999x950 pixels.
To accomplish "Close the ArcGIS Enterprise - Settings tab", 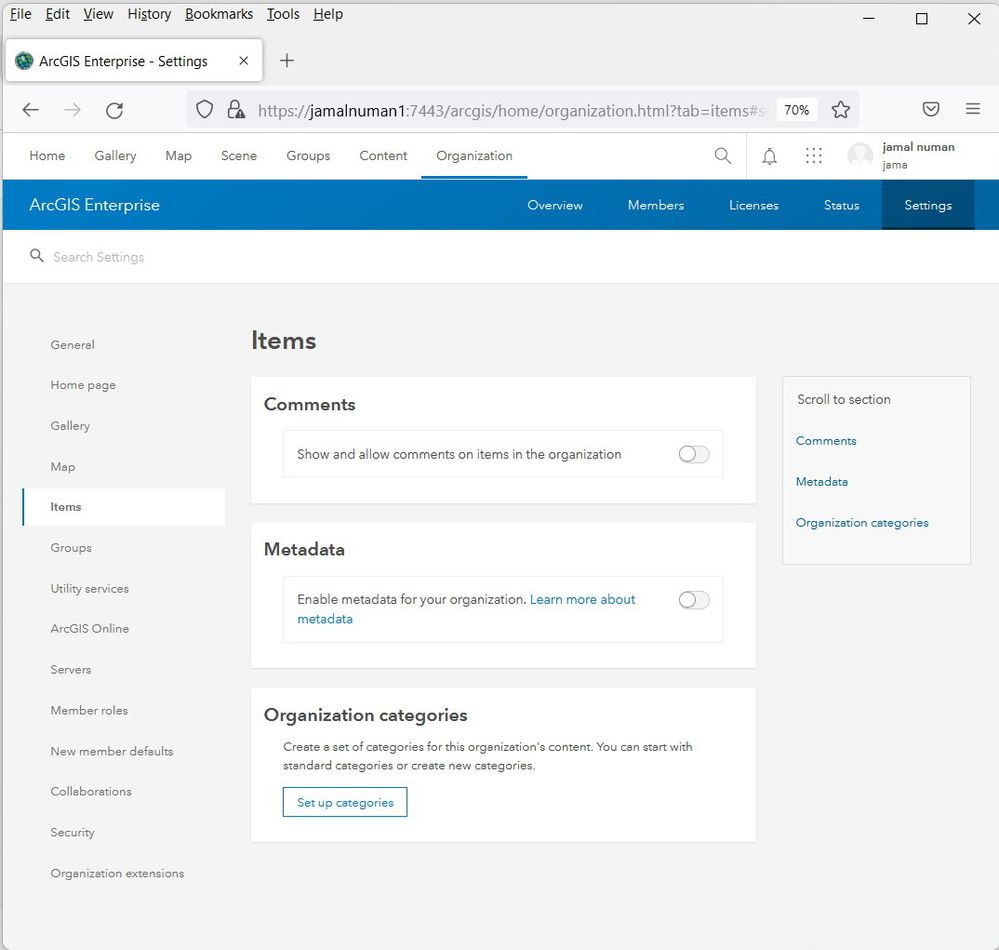I will [x=243, y=61].
